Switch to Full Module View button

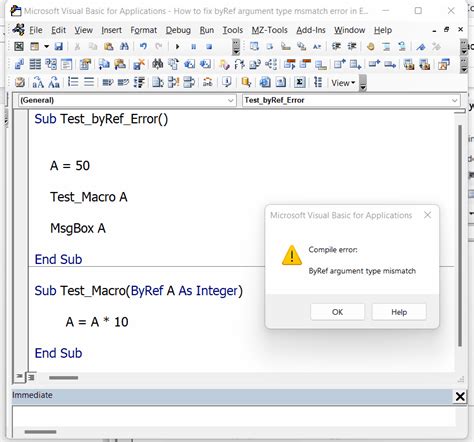[31, 377]
